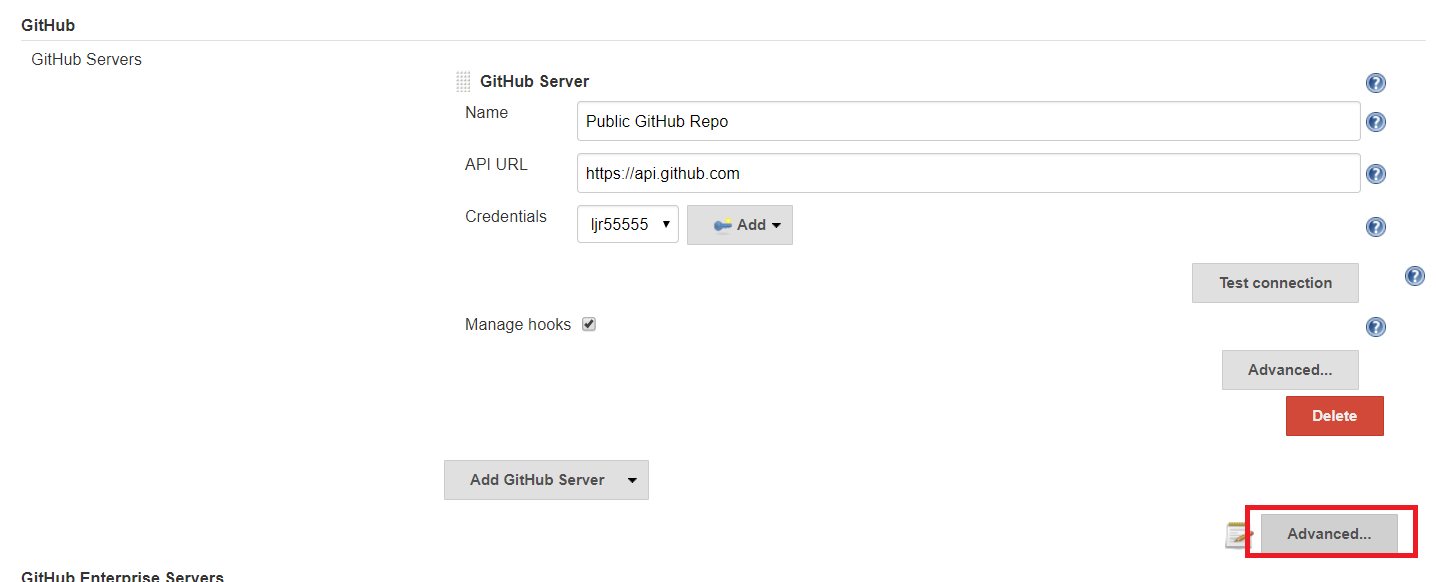Open the ljr55555 credentials dropdown
Image resolution: width=1436 pixels, height=582 pixels.
pos(628,225)
